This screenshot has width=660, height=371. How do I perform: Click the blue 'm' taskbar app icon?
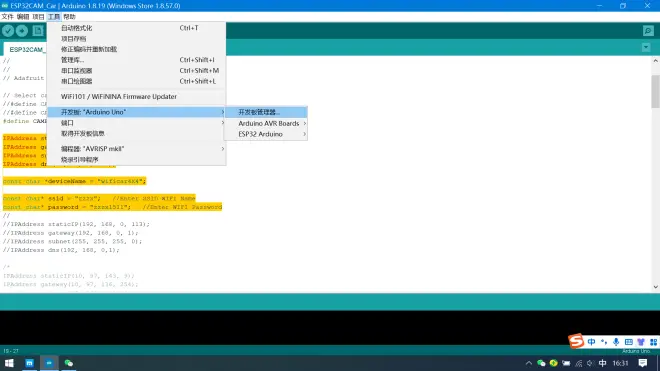tap(29, 363)
